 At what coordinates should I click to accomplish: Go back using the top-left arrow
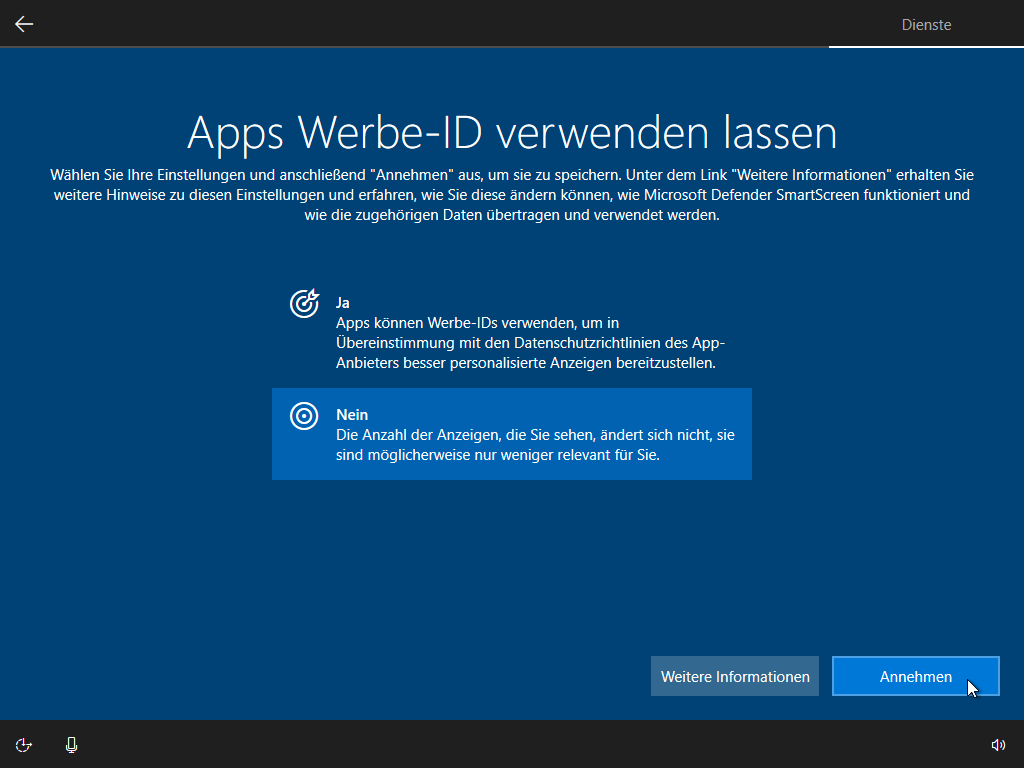click(x=24, y=24)
